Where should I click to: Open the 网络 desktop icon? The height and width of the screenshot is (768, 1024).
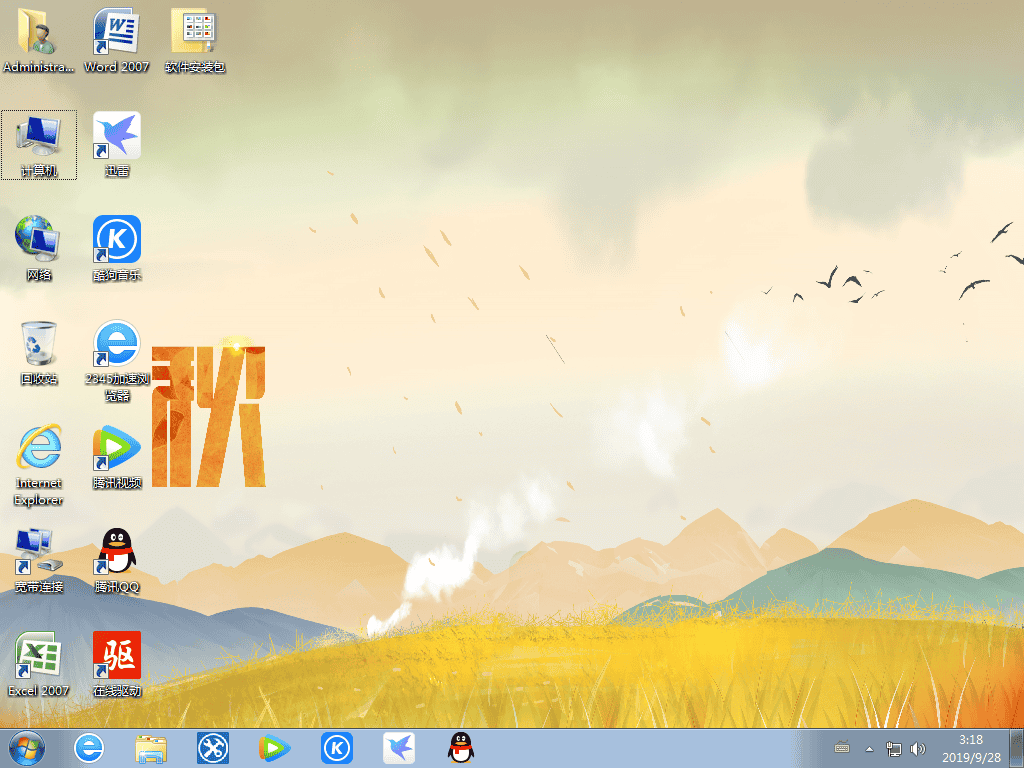(x=39, y=248)
